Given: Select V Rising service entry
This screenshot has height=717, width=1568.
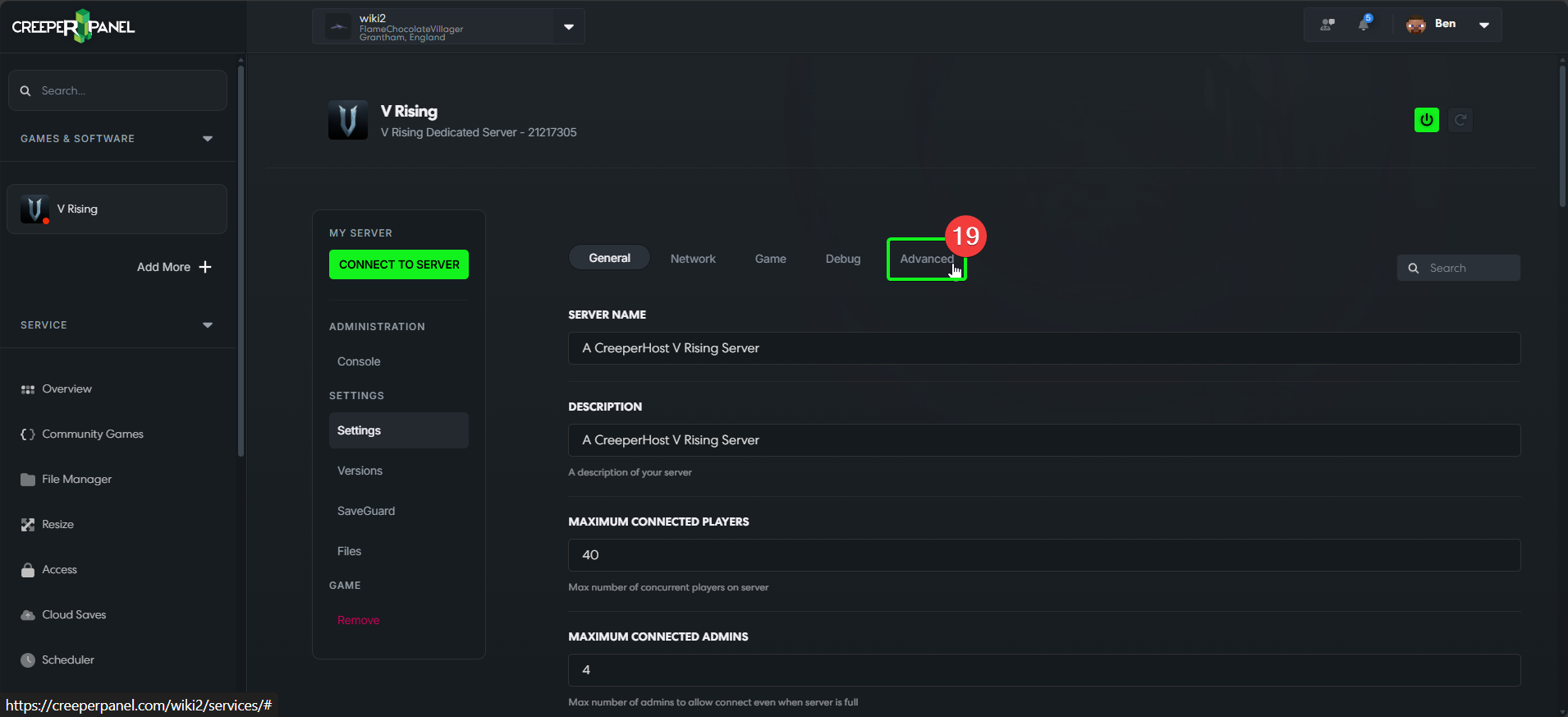Looking at the screenshot, I should (117, 209).
